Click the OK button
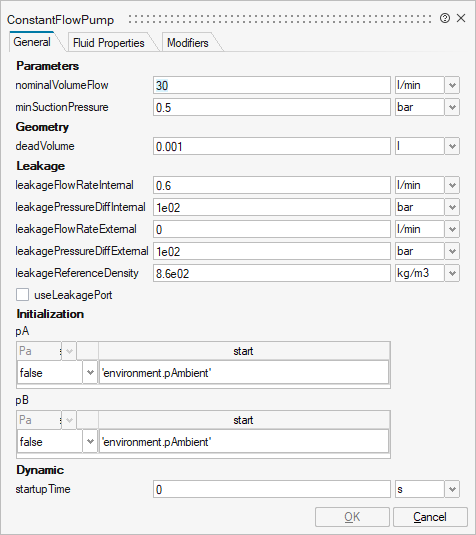 pos(352,517)
